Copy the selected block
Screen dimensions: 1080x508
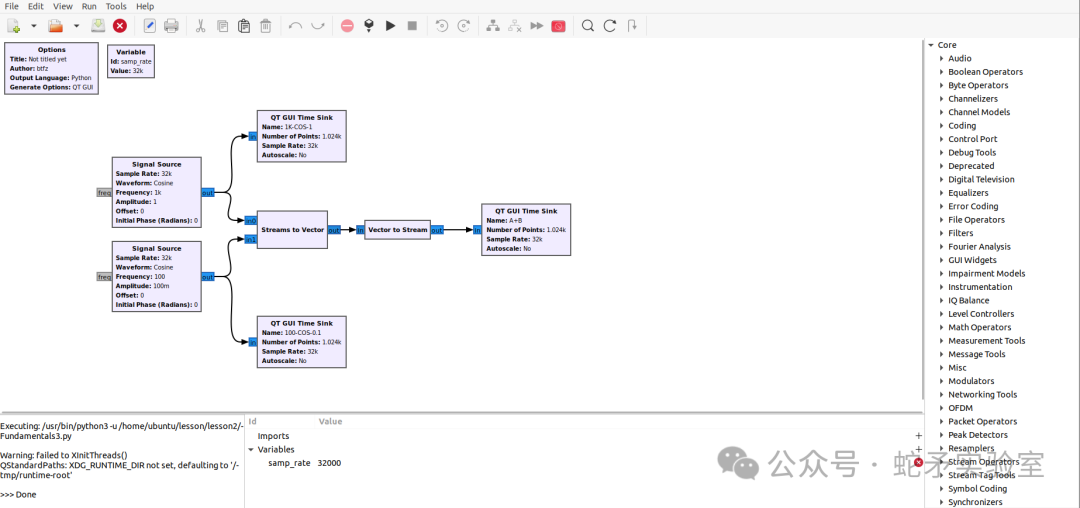tap(222, 26)
